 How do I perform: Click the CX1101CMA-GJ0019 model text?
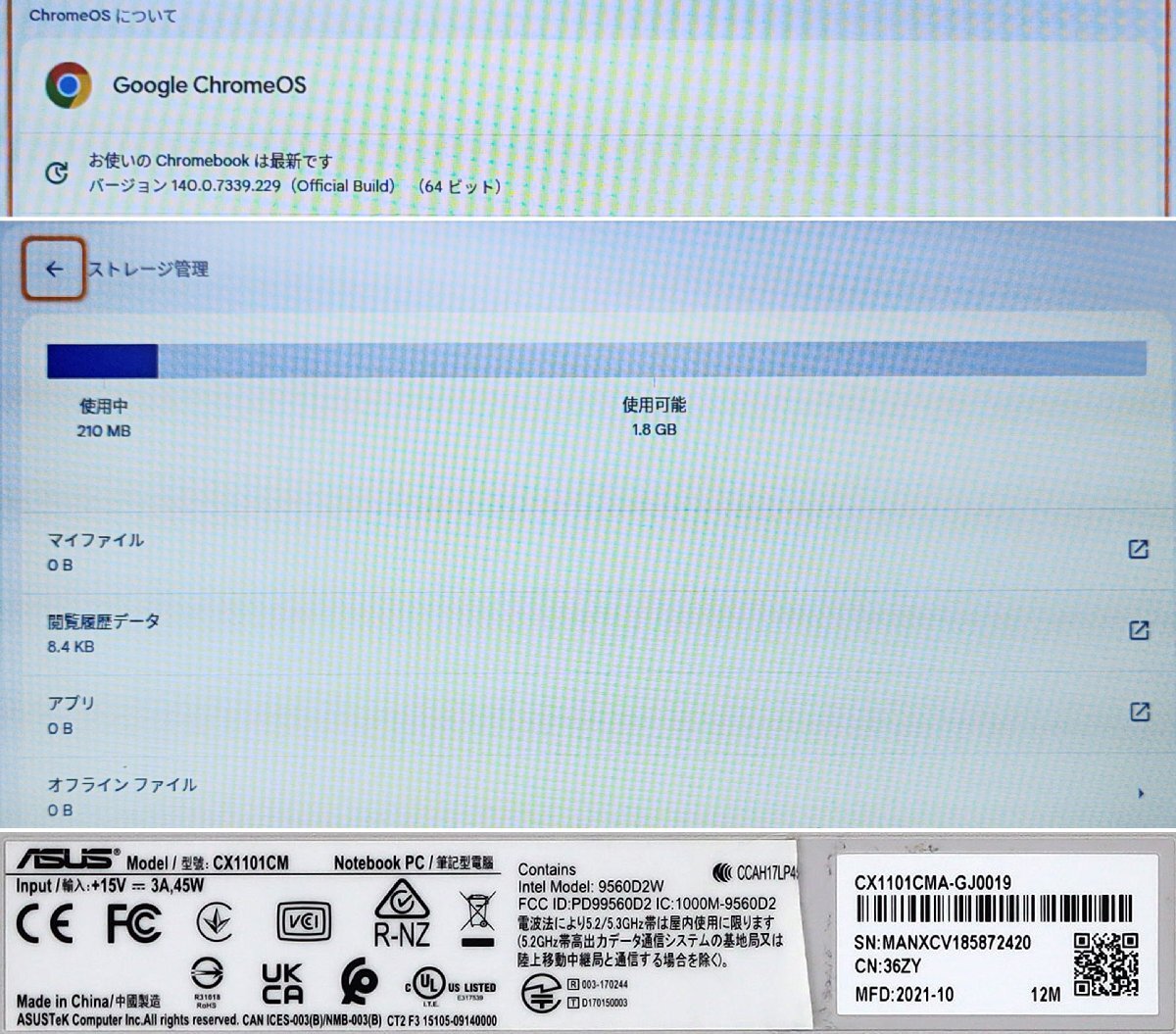tap(933, 881)
